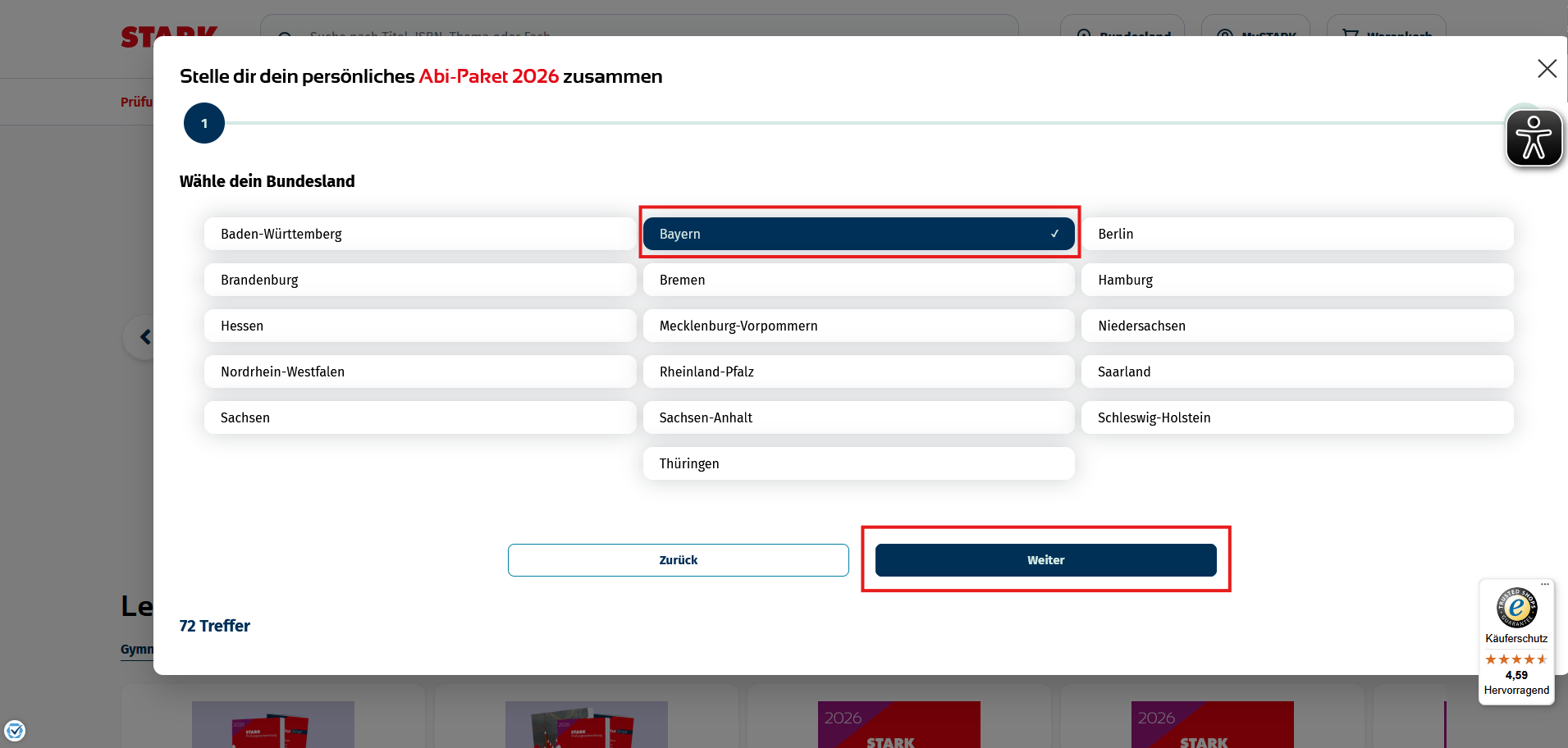This screenshot has width=1568, height=748.
Task: Switch to the Gymnasium tab
Action: pos(139,649)
